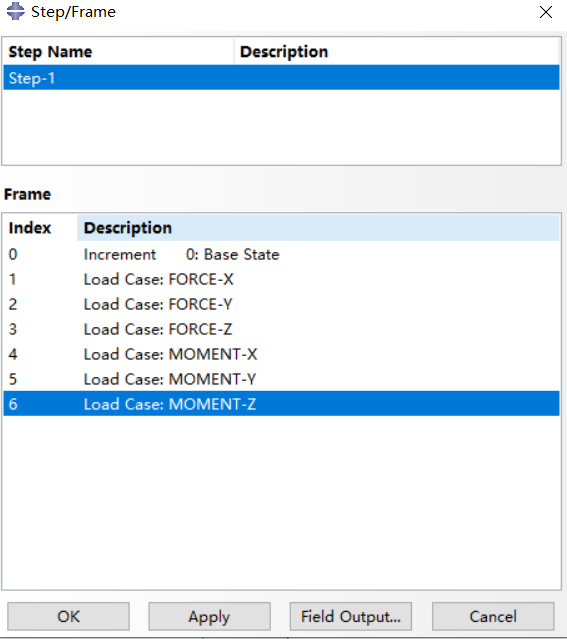Select Load Case MOMENT-Y frame
The image size is (567, 639).
click(281, 379)
